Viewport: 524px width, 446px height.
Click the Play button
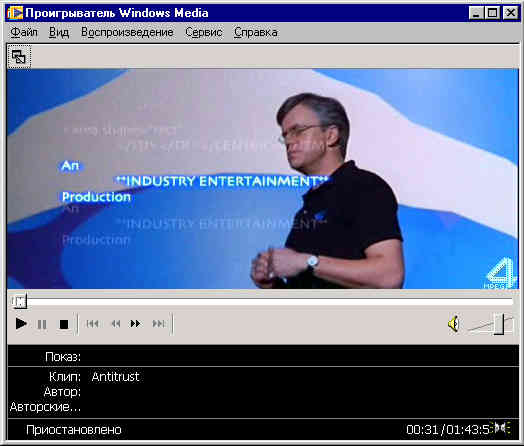click(21, 324)
